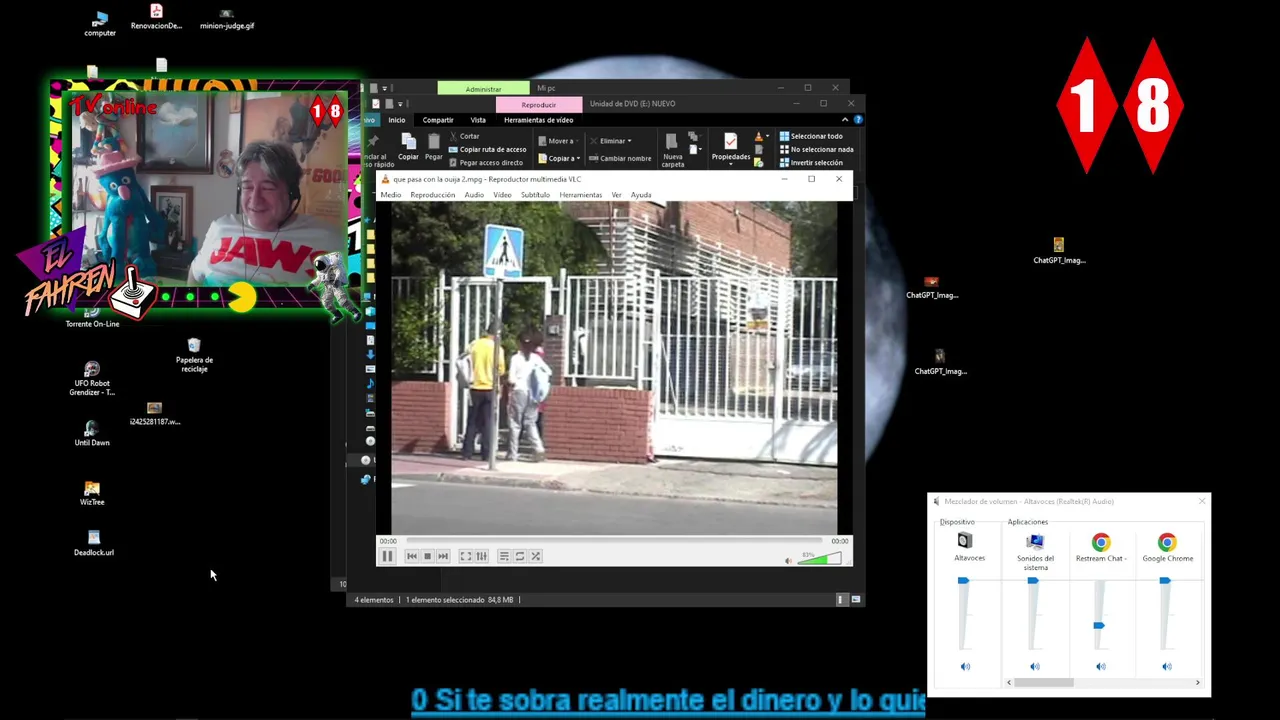Image resolution: width=1280 pixels, height=720 pixels.
Task: Select Papelera de reciclaje desktop icon
Action: click(x=194, y=355)
